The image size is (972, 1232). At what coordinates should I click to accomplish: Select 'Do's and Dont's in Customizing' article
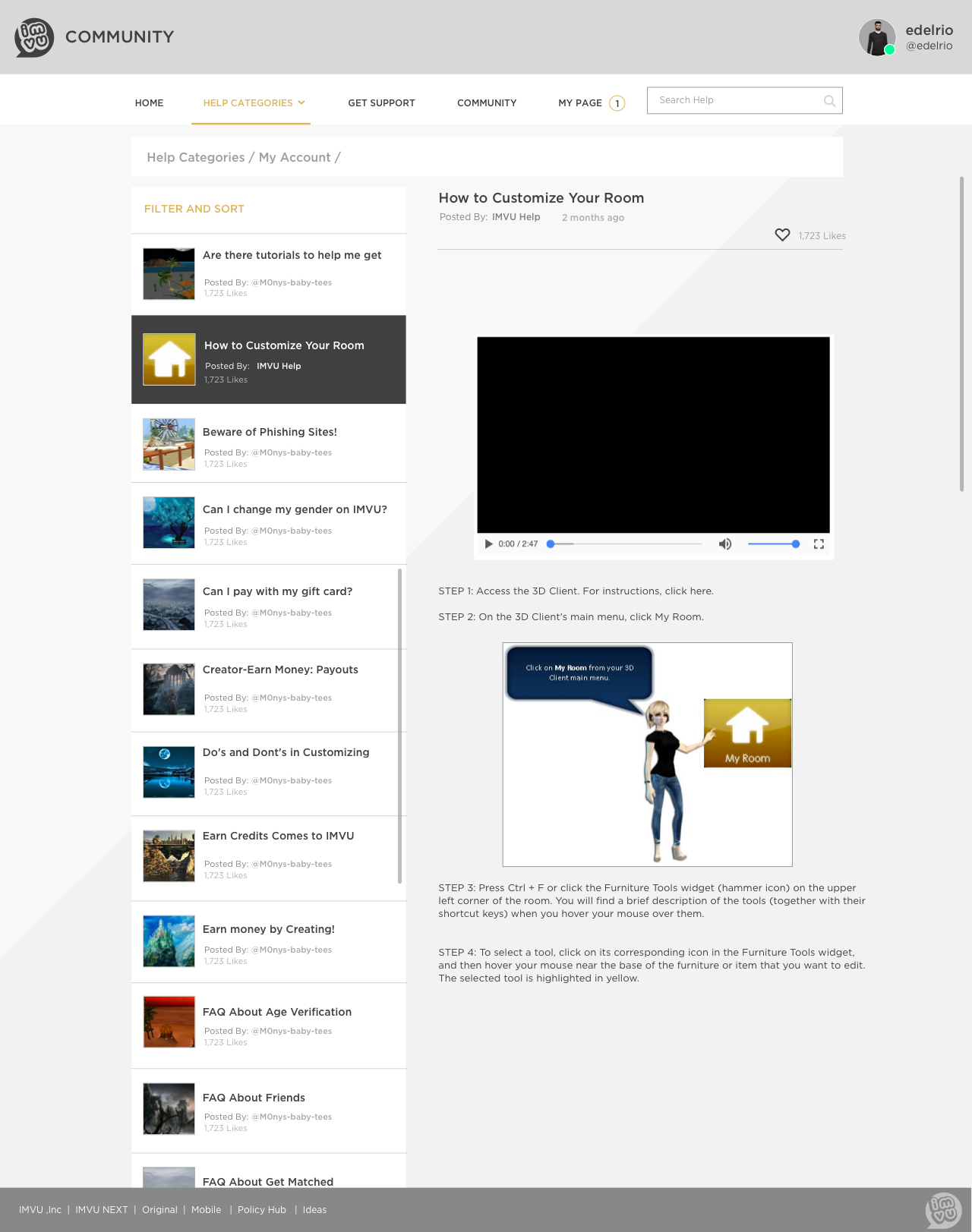point(286,752)
